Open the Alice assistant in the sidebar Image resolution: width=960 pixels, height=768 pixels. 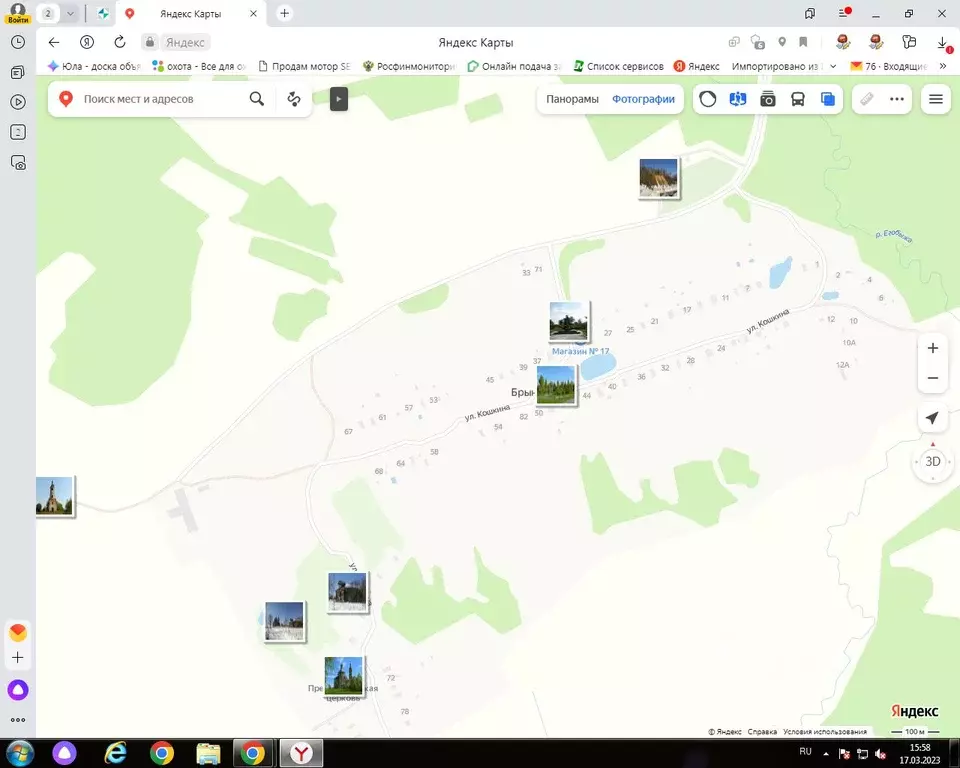click(18, 690)
